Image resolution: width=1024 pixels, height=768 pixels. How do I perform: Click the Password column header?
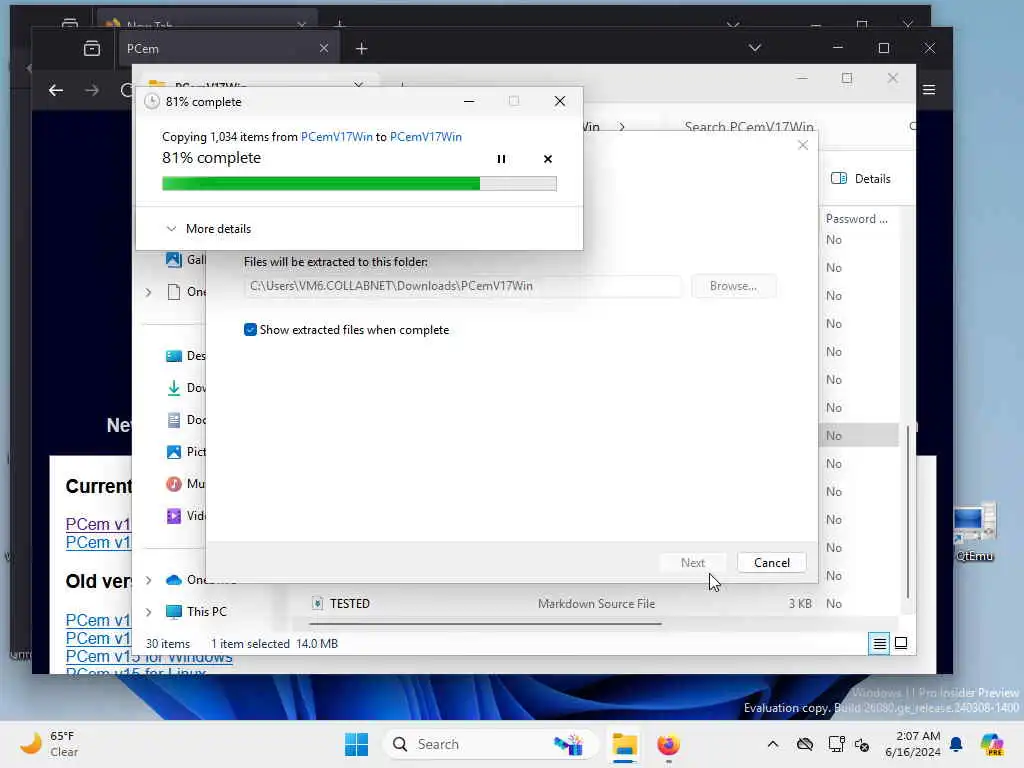click(x=856, y=219)
